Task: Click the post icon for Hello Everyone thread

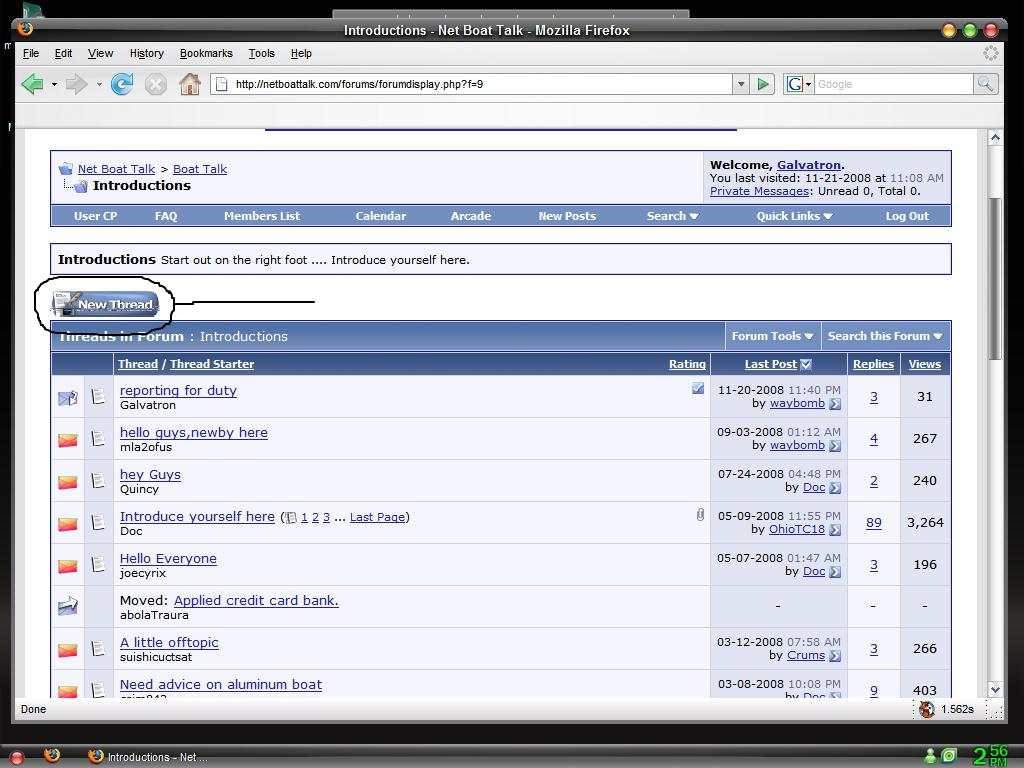Action: (99, 564)
